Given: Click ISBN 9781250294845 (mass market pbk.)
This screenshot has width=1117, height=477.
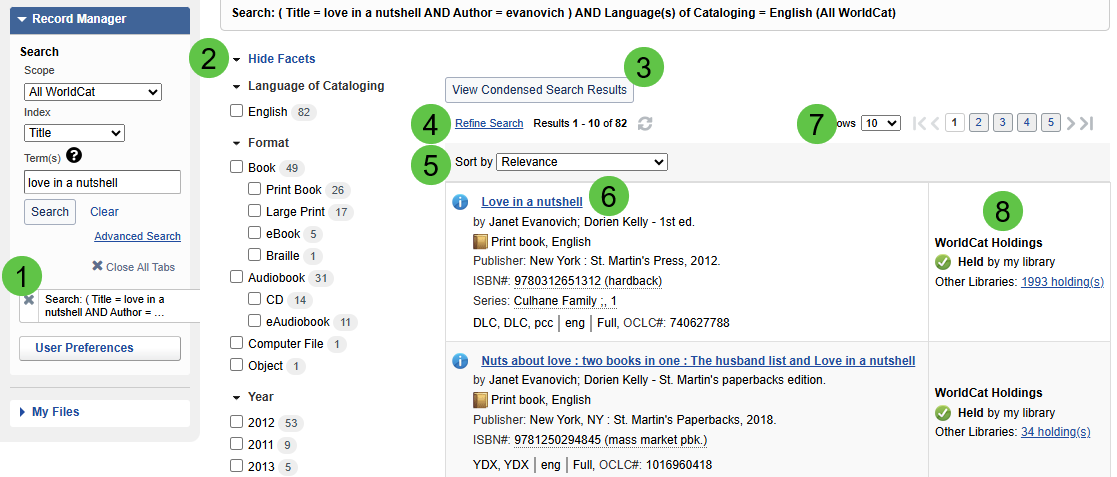Looking at the screenshot, I should pos(611,439).
